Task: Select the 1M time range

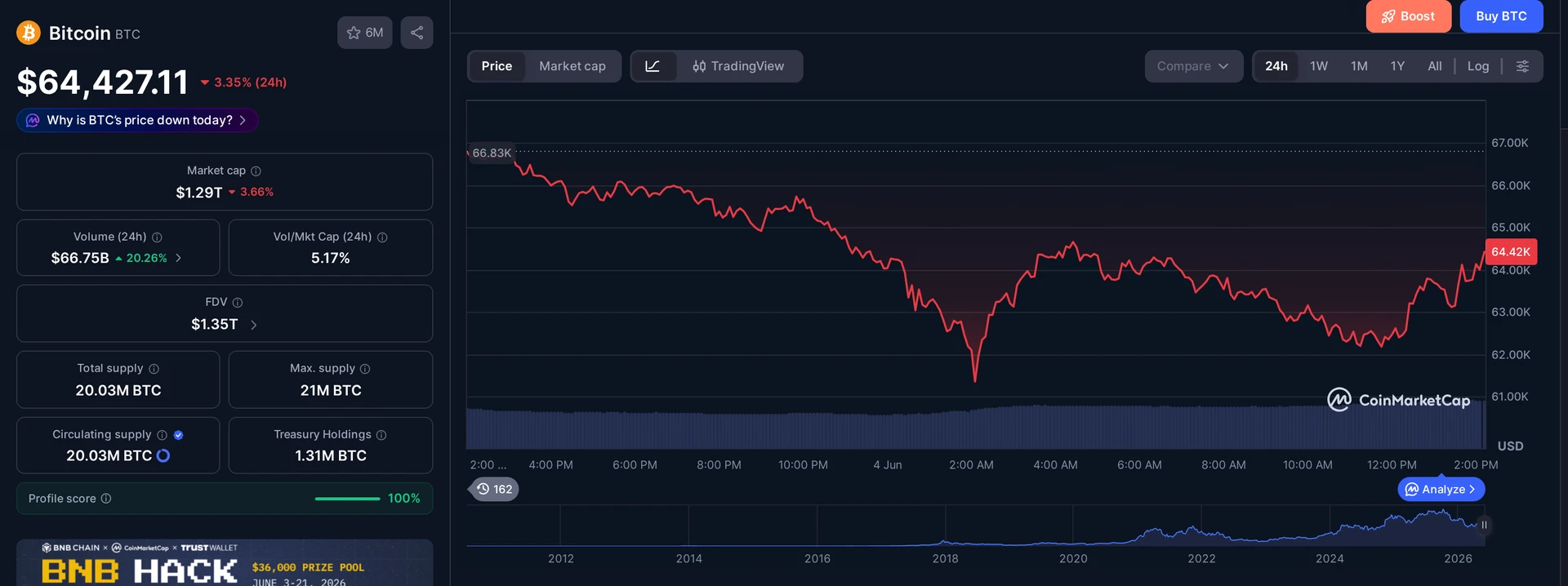Action: coord(1359,66)
